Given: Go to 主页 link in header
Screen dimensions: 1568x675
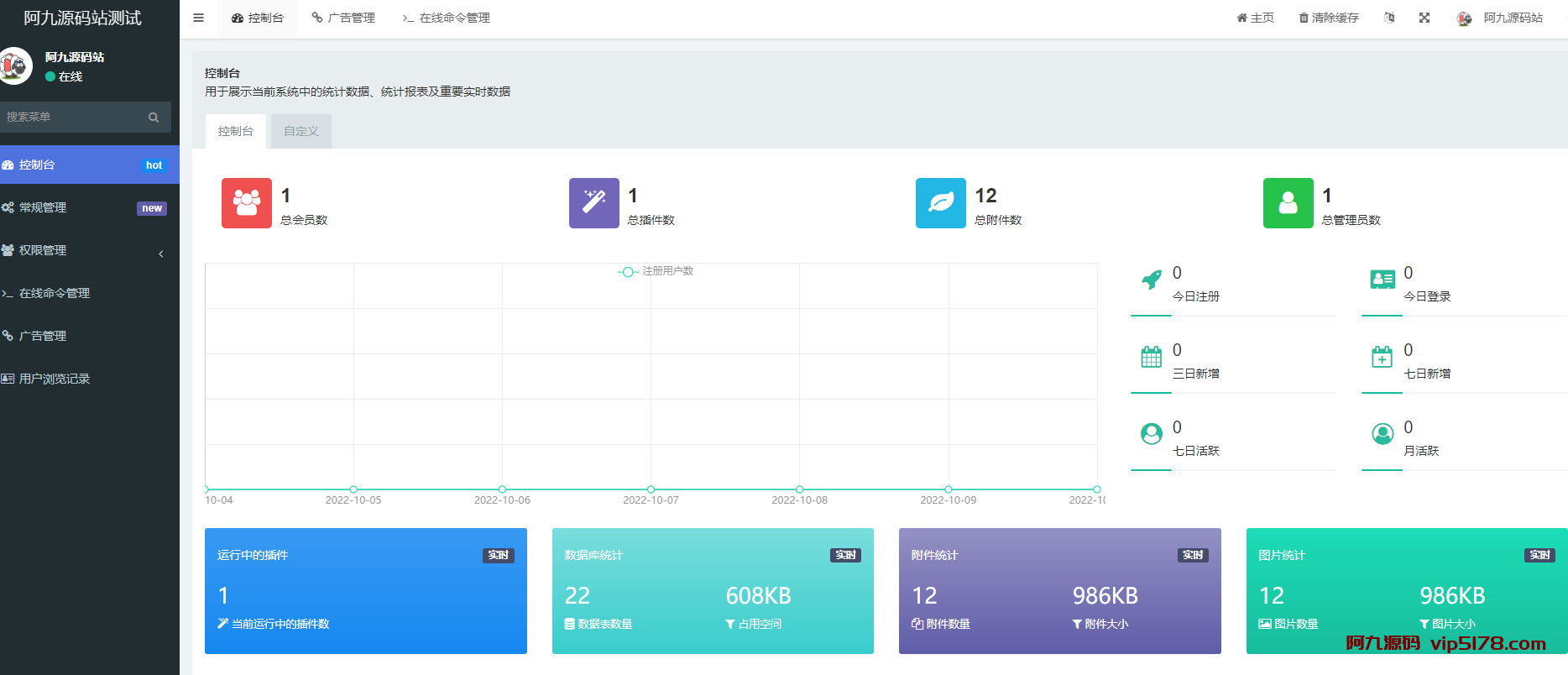Looking at the screenshot, I should [1255, 18].
